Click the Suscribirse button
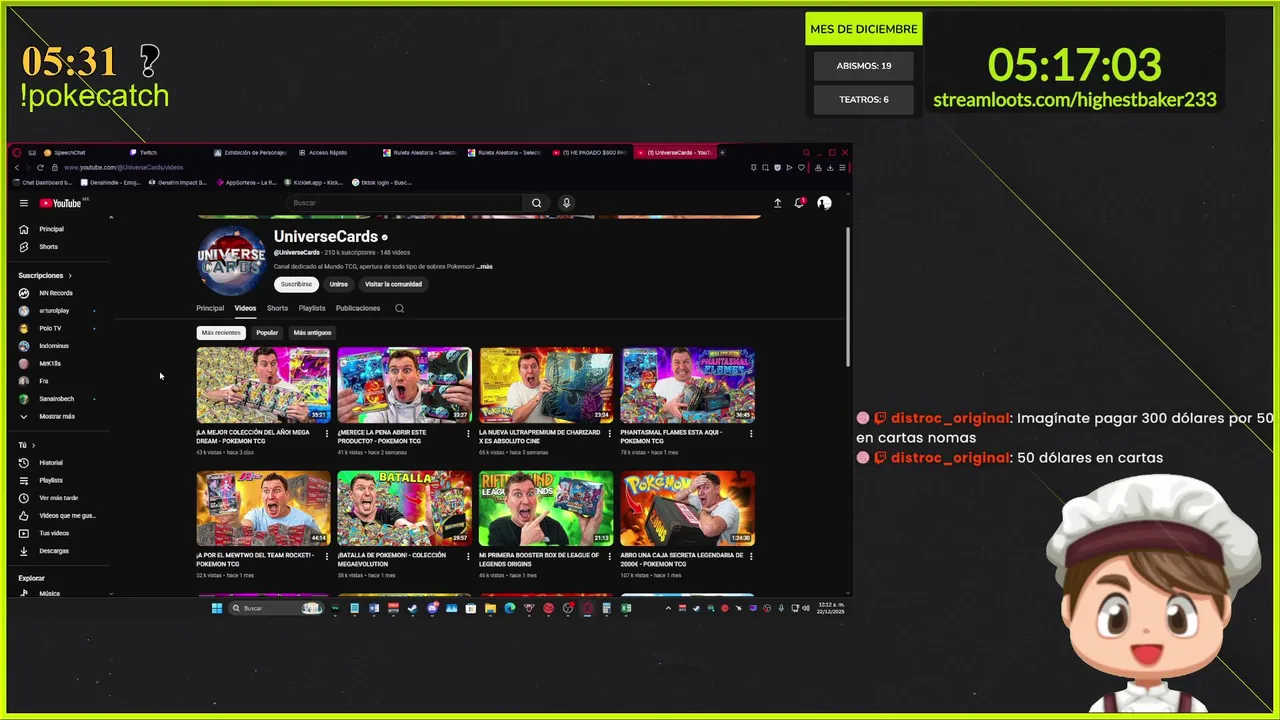Viewport: 1280px width, 720px height. coord(296,284)
